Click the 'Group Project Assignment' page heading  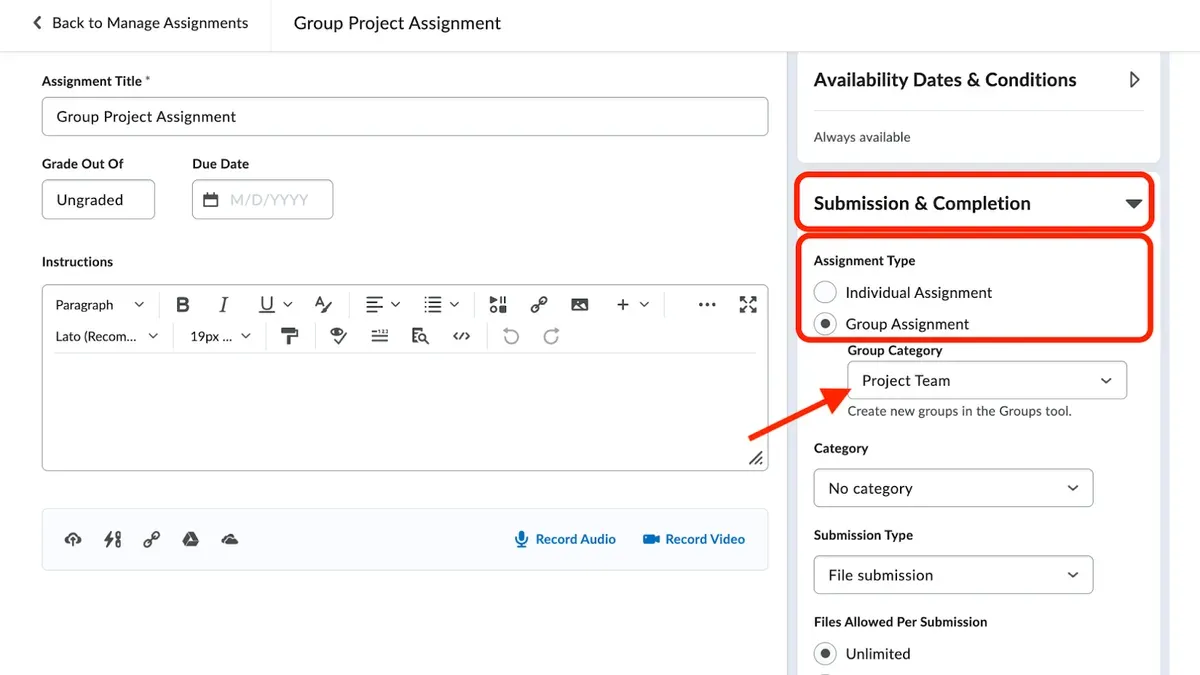pyautogui.click(x=398, y=22)
